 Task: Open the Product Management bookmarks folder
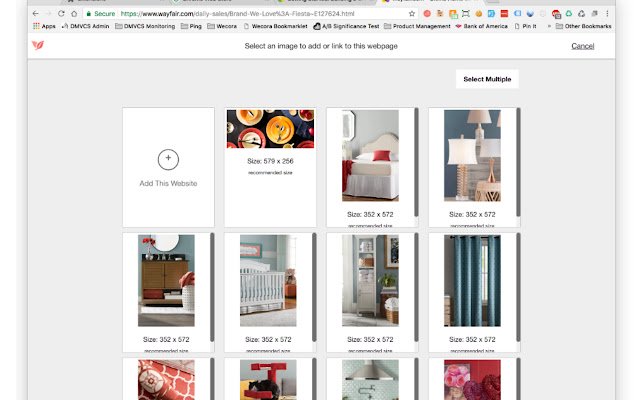[417, 26]
